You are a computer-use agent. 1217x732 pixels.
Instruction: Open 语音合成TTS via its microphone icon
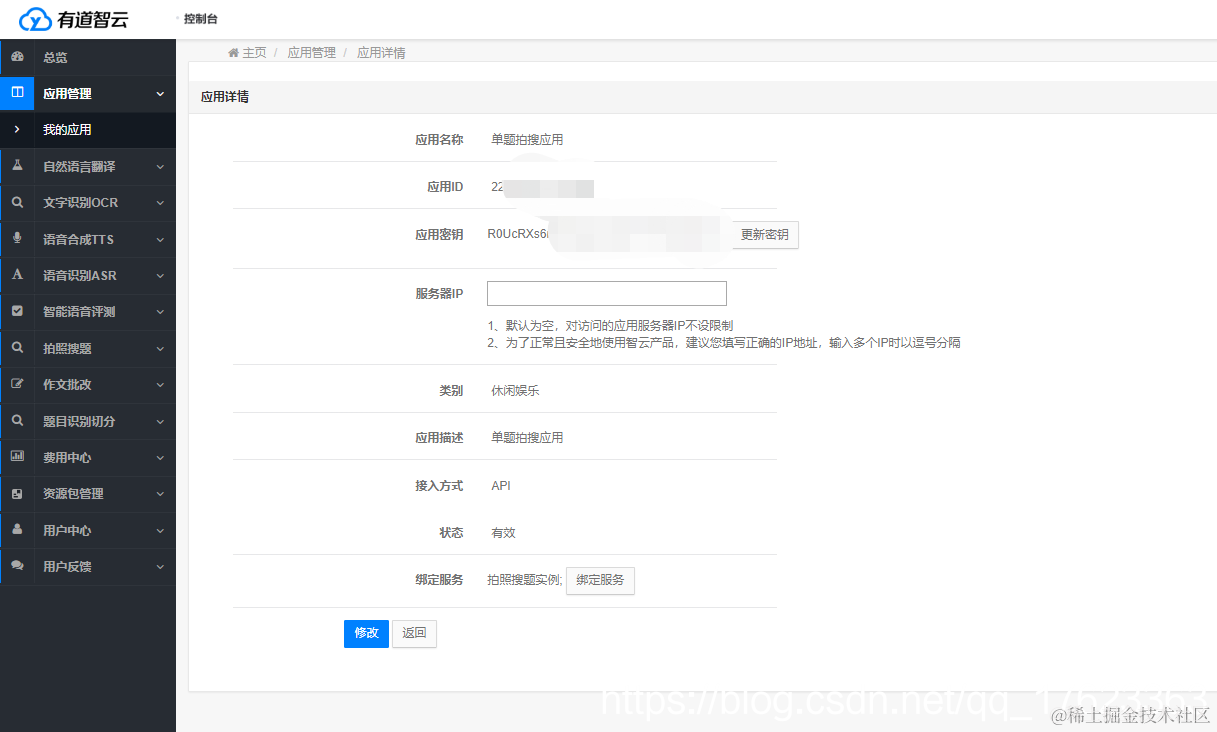pyautogui.click(x=16, y=239)
